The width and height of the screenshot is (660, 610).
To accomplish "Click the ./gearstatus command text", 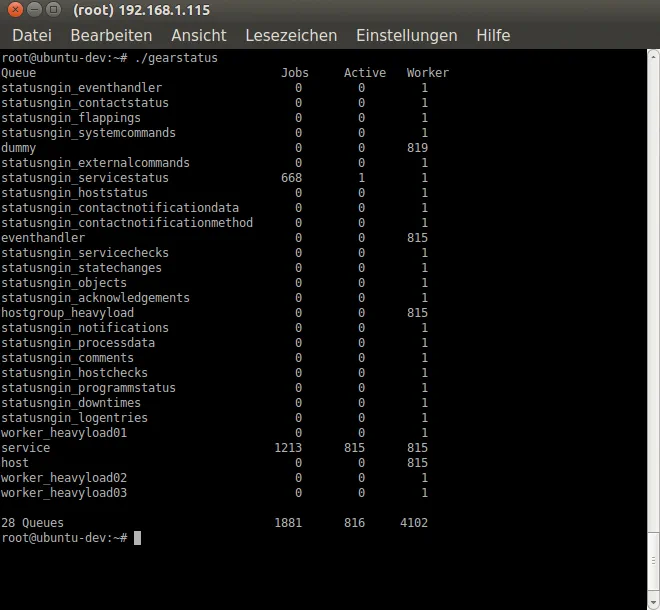I will click(x=176, y=58).
